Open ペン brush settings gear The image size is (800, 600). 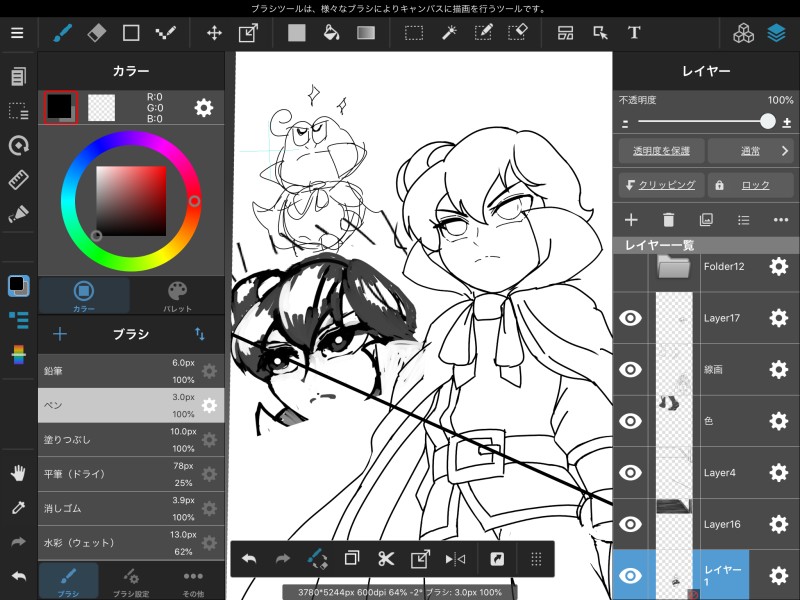tap(209, 406)
